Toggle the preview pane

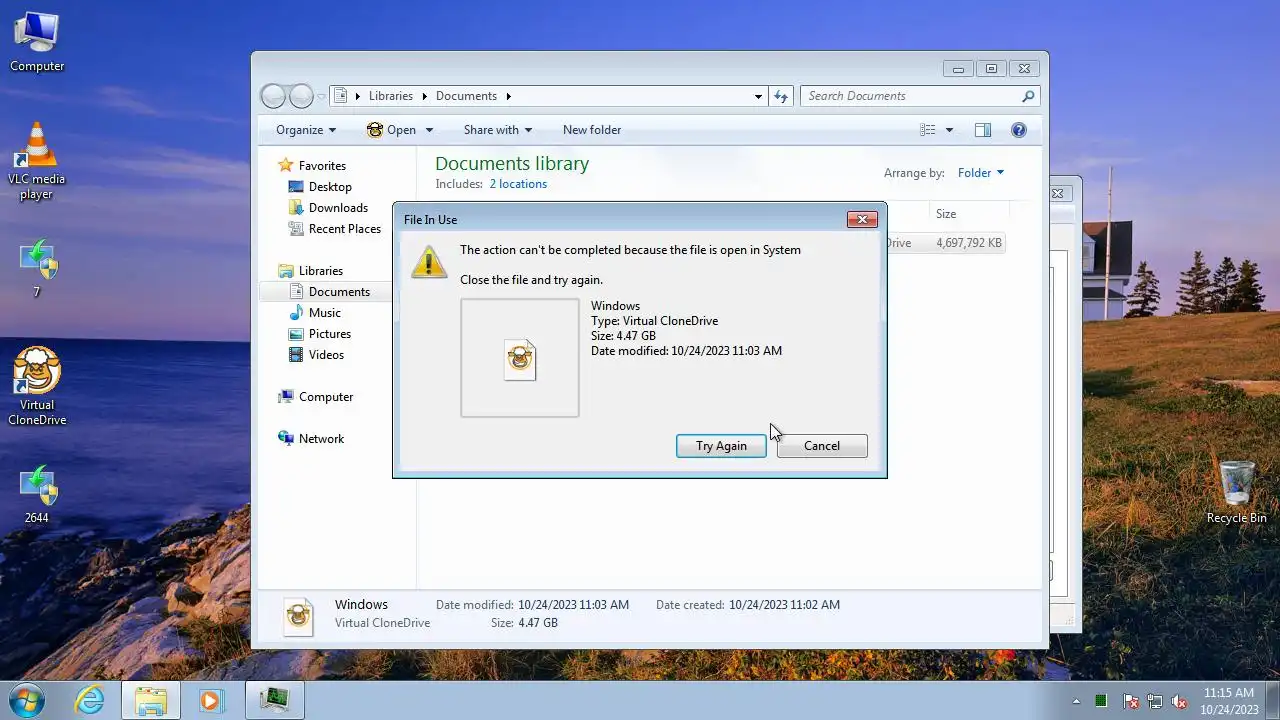[x=983, y=130]
